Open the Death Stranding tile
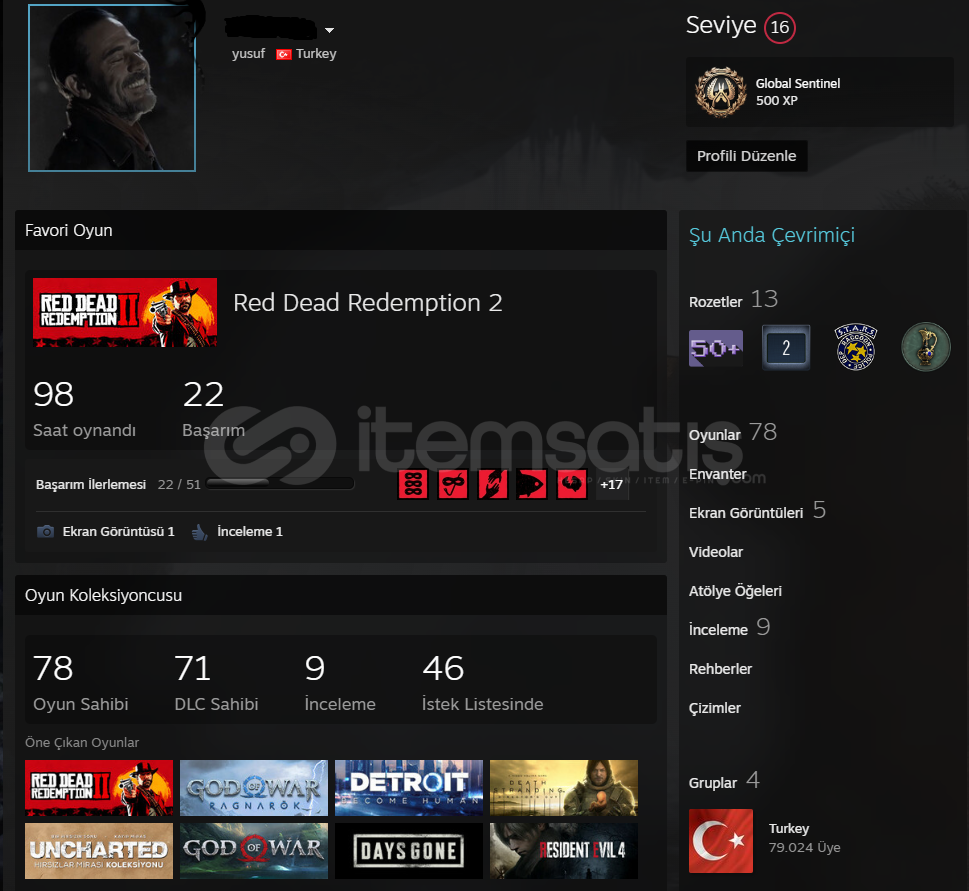The image size is (969, 891). click(x=564, y=788)
